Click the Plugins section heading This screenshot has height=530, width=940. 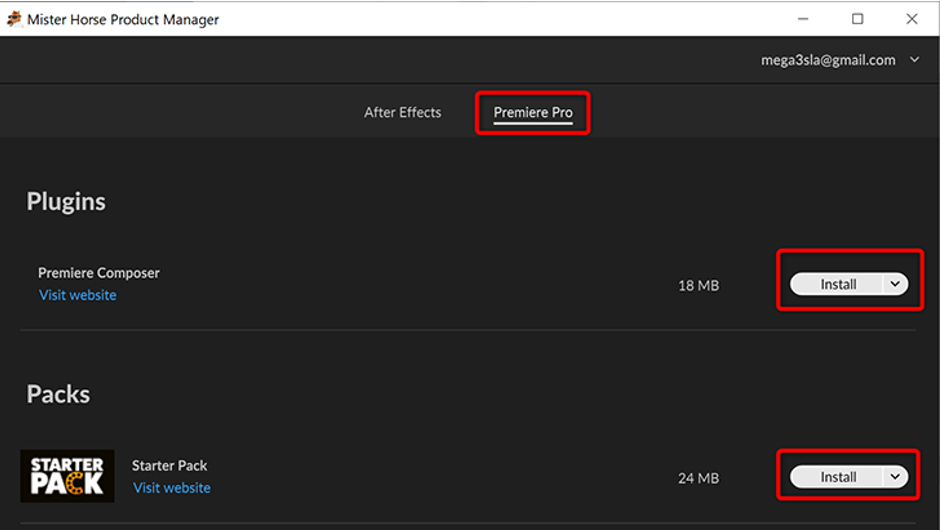click(66, 201)
